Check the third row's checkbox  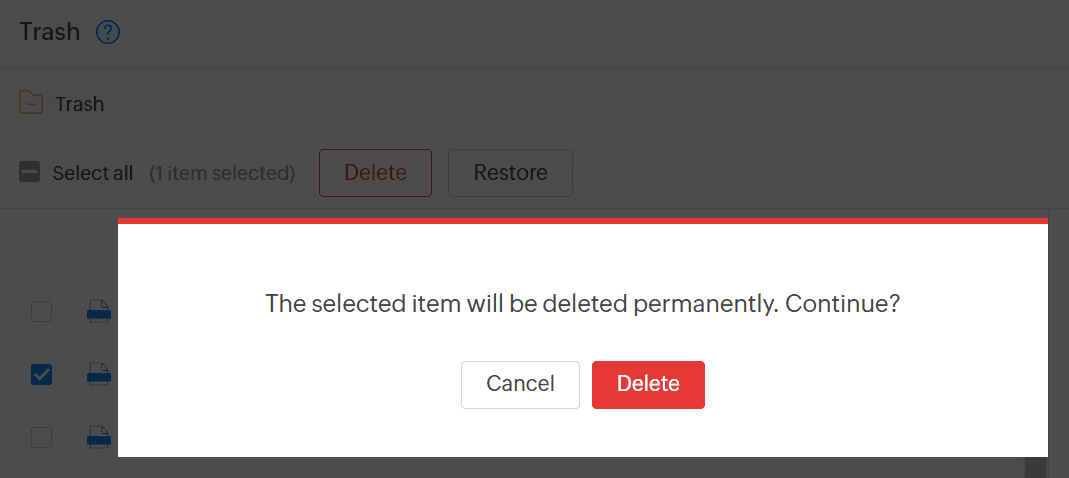[x=41, y=437]
